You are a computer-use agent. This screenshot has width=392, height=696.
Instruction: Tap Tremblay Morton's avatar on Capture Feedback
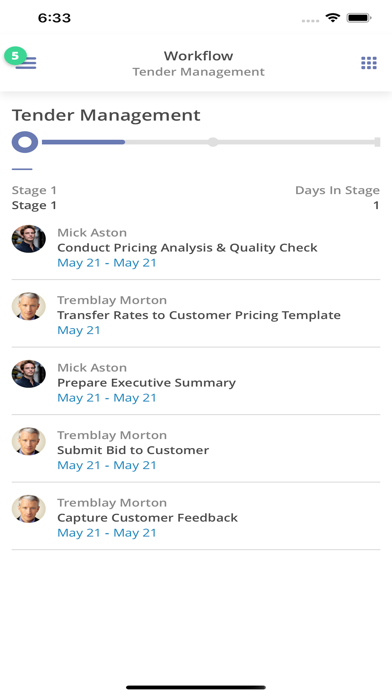(29, 509)
